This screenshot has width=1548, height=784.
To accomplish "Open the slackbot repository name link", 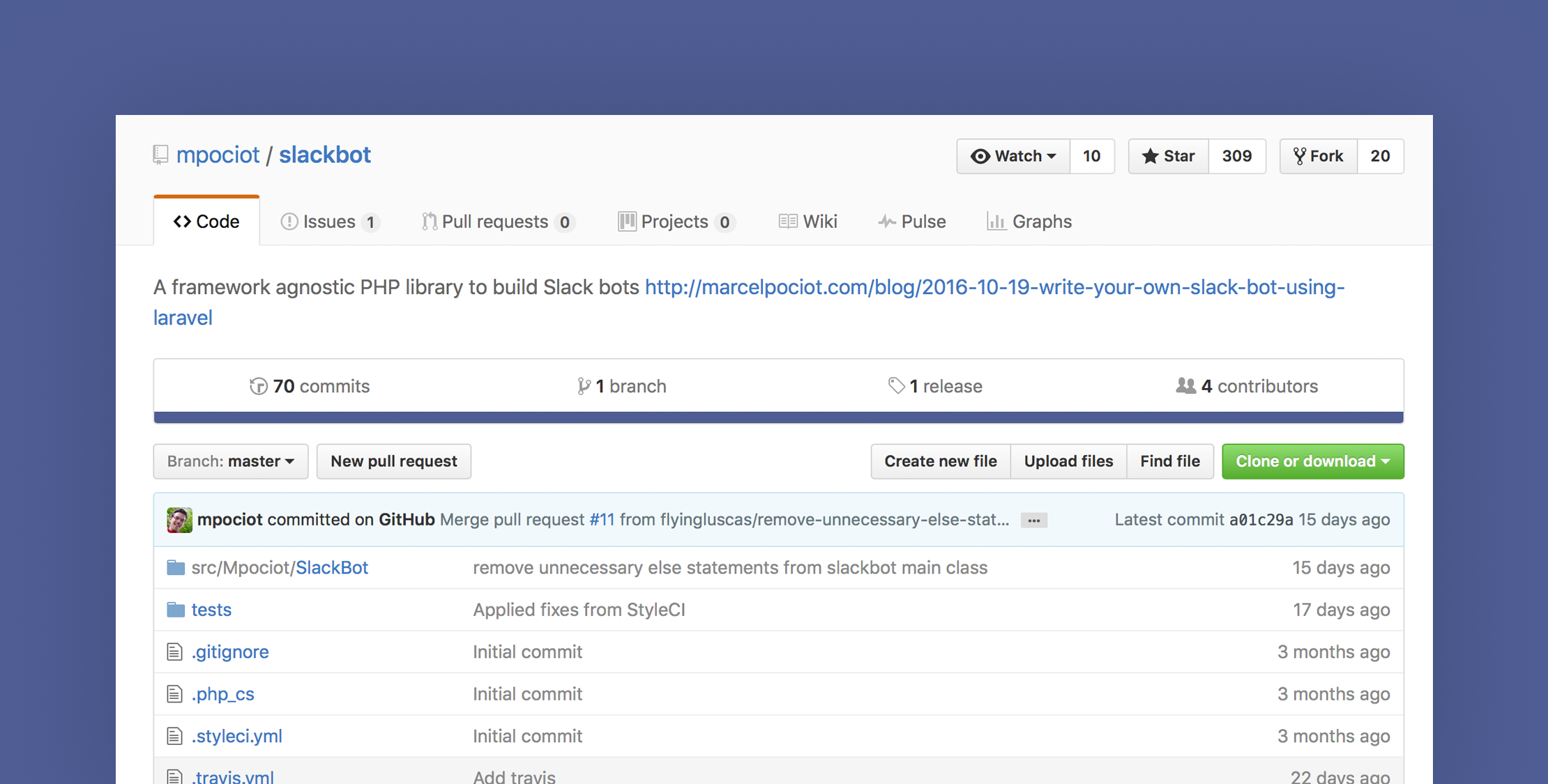I will click(325, 155).
